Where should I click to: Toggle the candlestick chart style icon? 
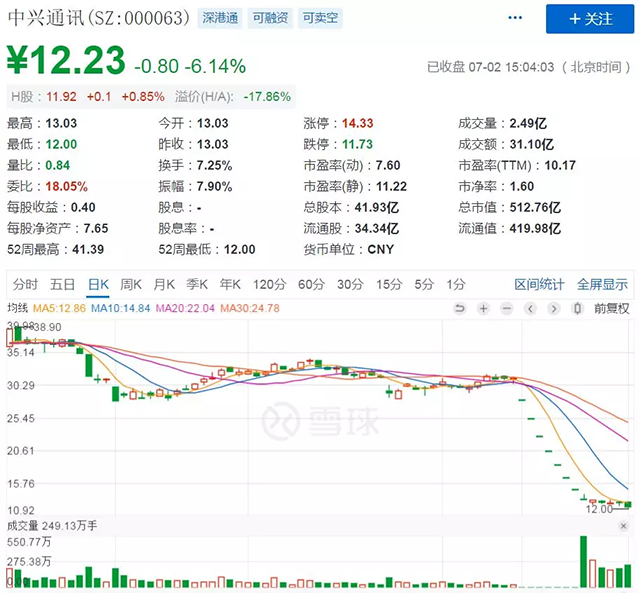click(x=577, y=309)
